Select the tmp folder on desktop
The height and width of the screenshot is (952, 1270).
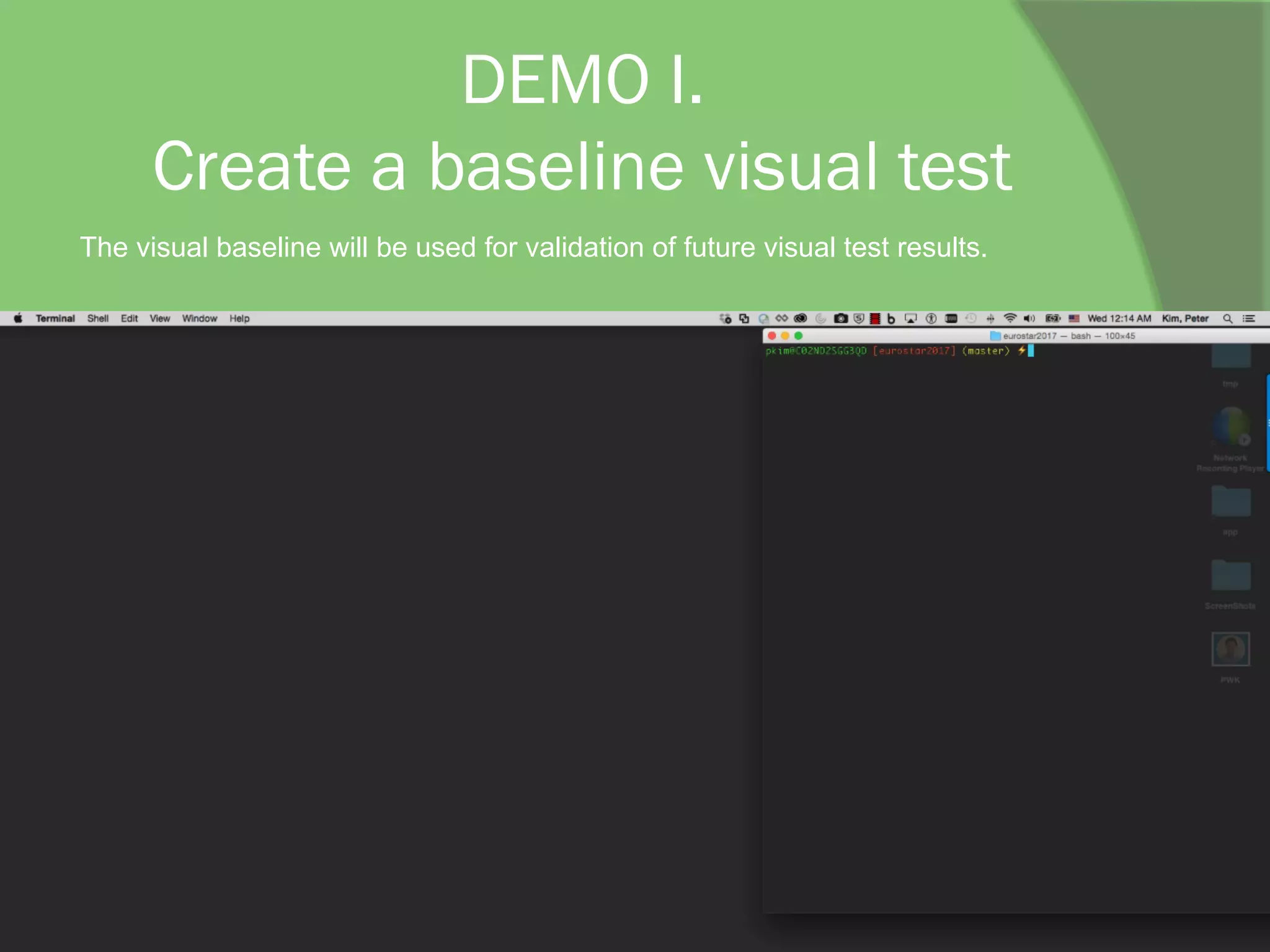[x=1231, y=366]
